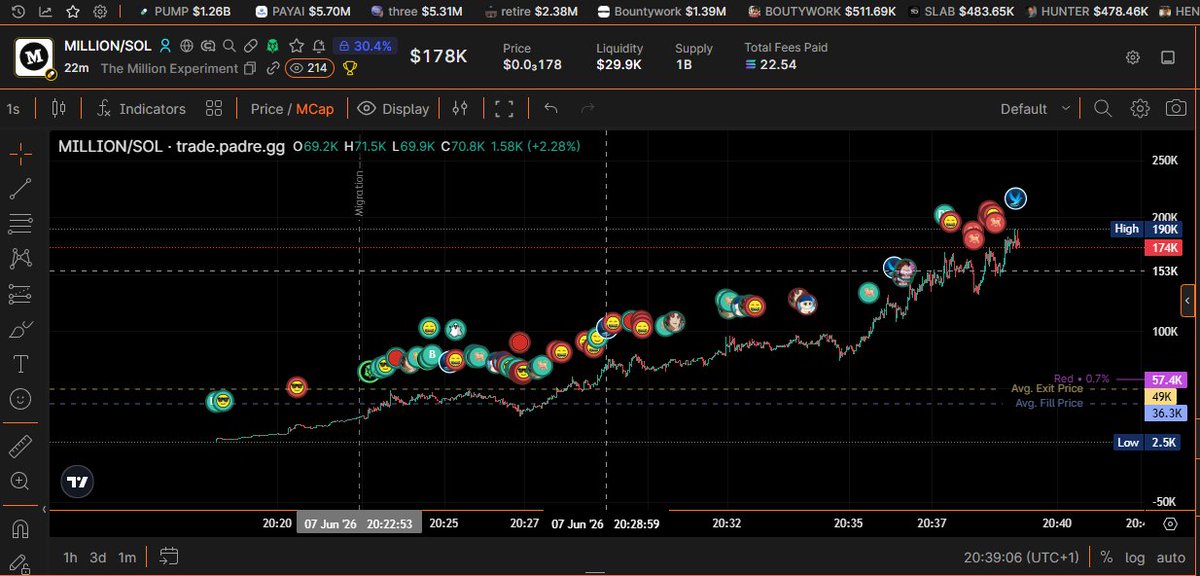
Task: Click the MILLION token logo thumbnail
Action: [35, 57]
